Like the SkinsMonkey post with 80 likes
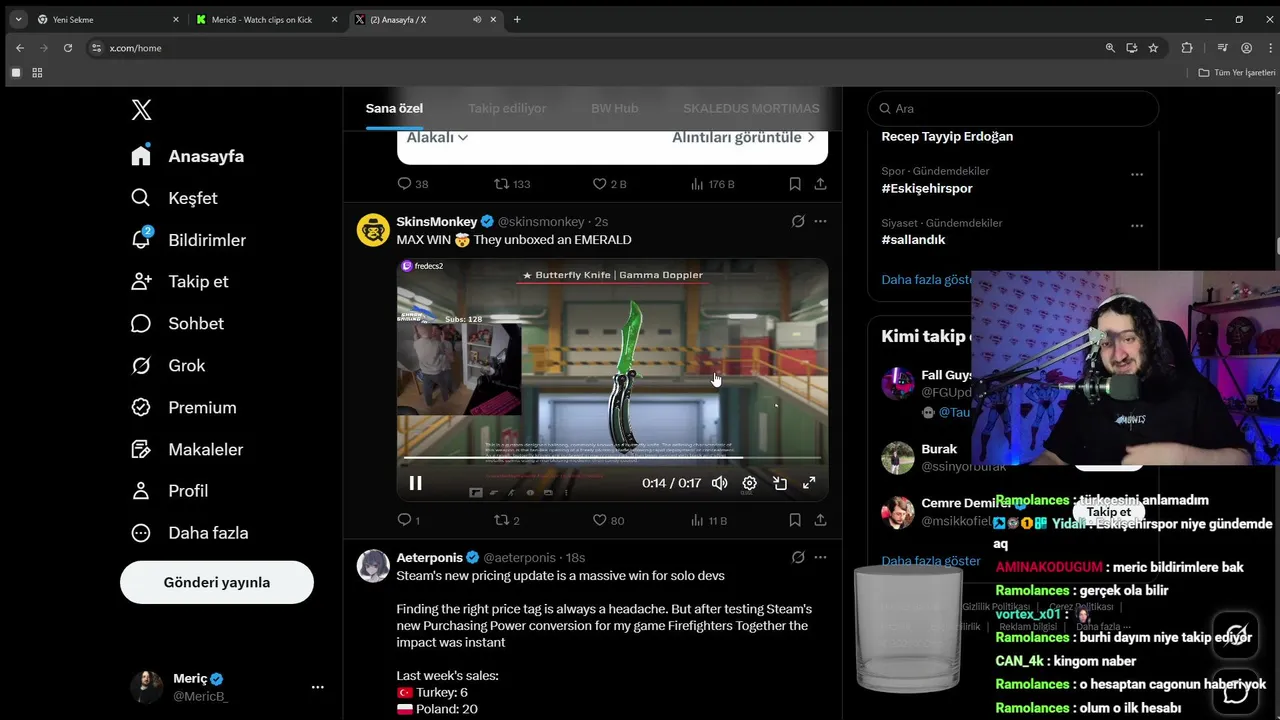 click(x=608, y=520)
